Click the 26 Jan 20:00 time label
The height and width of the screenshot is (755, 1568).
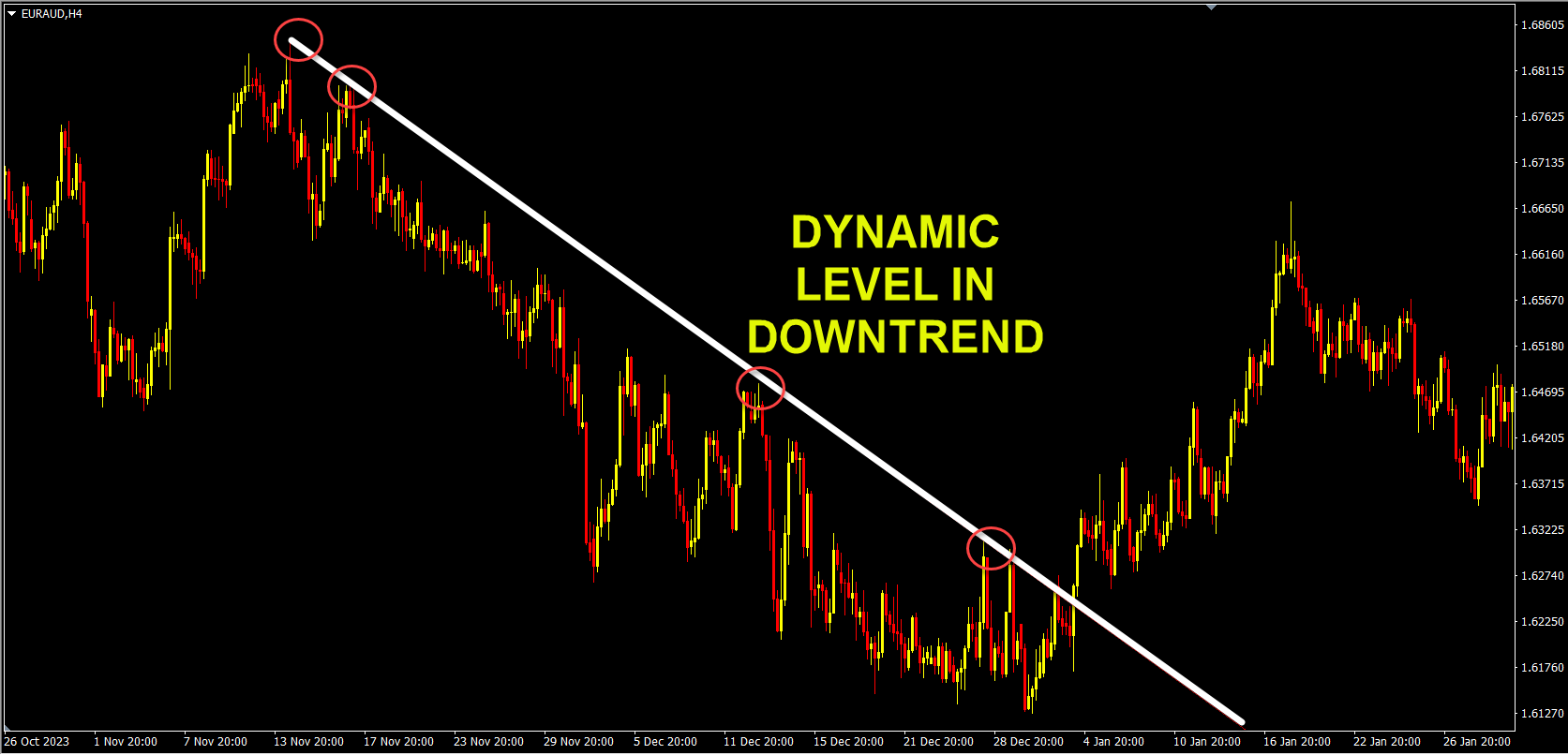(x=1478, y=742)
